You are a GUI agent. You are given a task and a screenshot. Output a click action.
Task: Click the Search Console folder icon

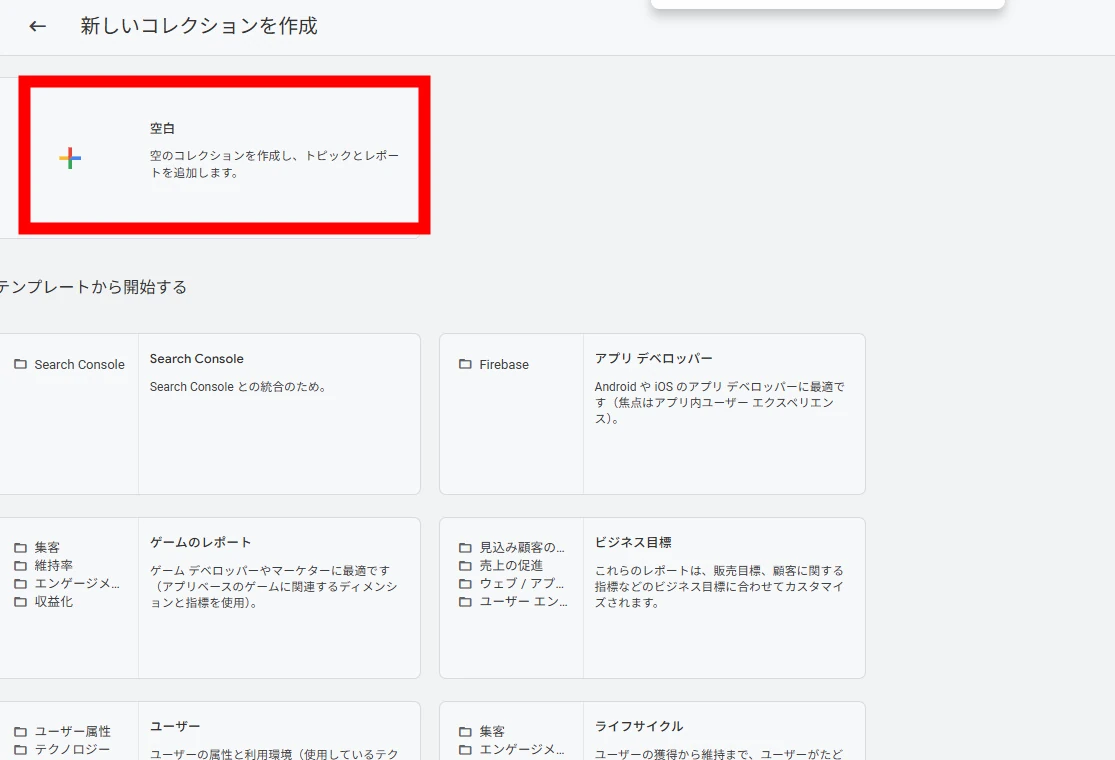(20, 365)
